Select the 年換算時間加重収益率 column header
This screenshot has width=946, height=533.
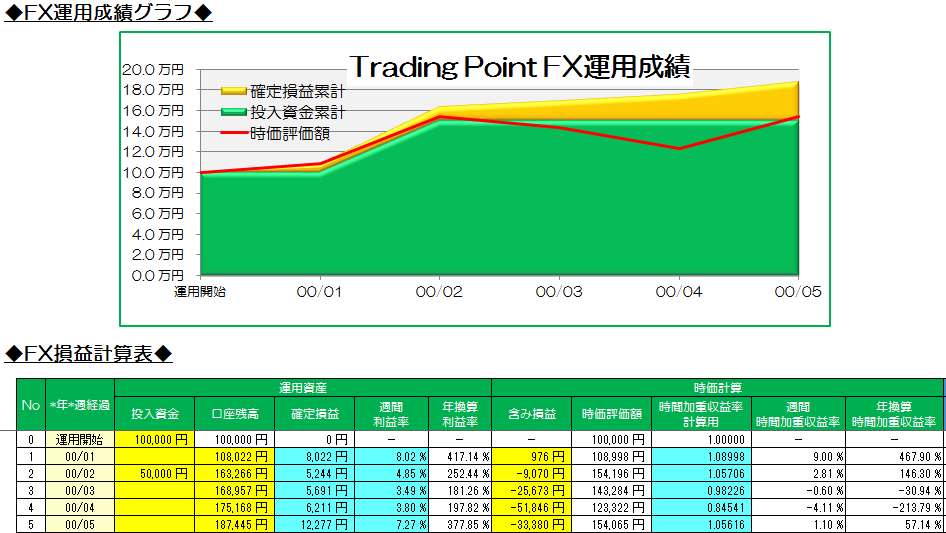(x=894, y=413)
